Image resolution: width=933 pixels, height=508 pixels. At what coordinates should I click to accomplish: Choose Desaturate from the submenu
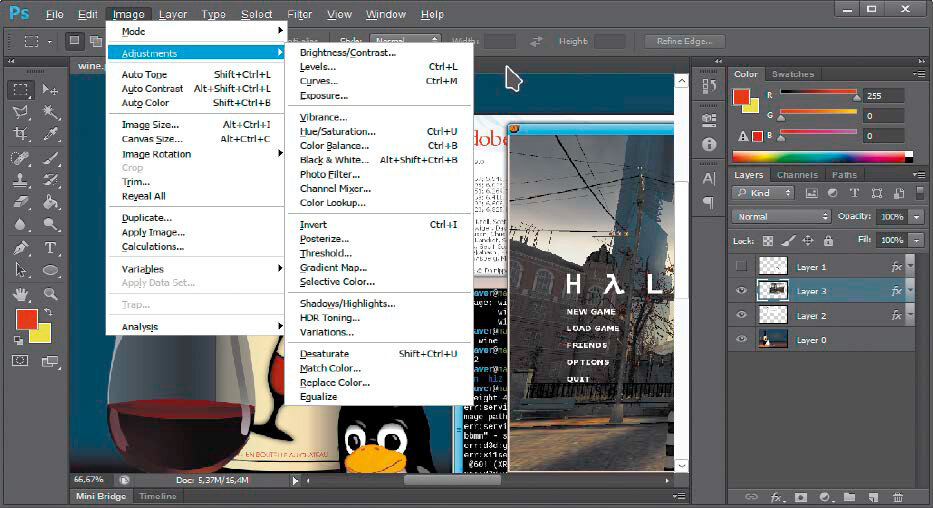379,353
